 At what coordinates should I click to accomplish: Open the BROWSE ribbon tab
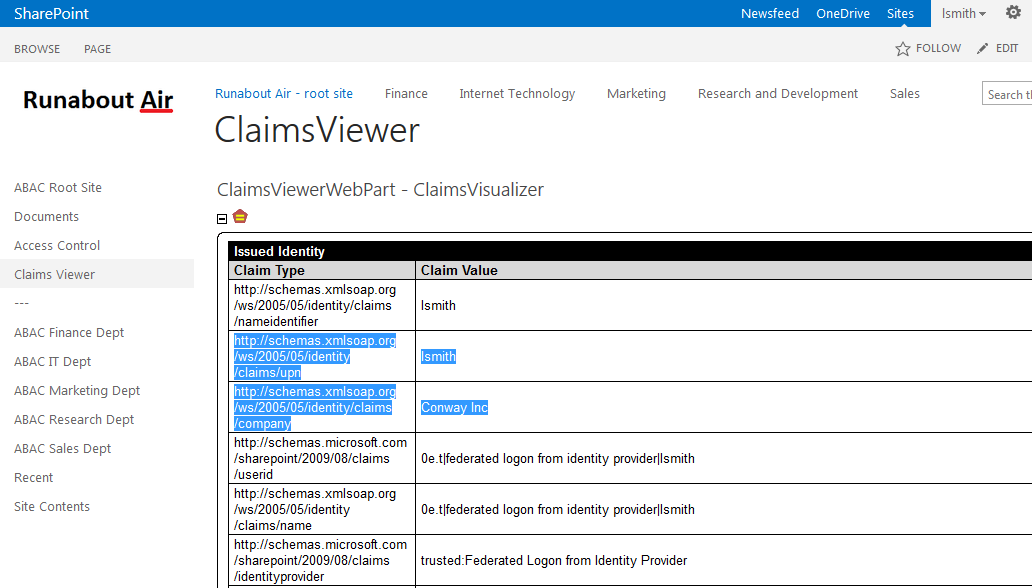(x=37, y=49)
